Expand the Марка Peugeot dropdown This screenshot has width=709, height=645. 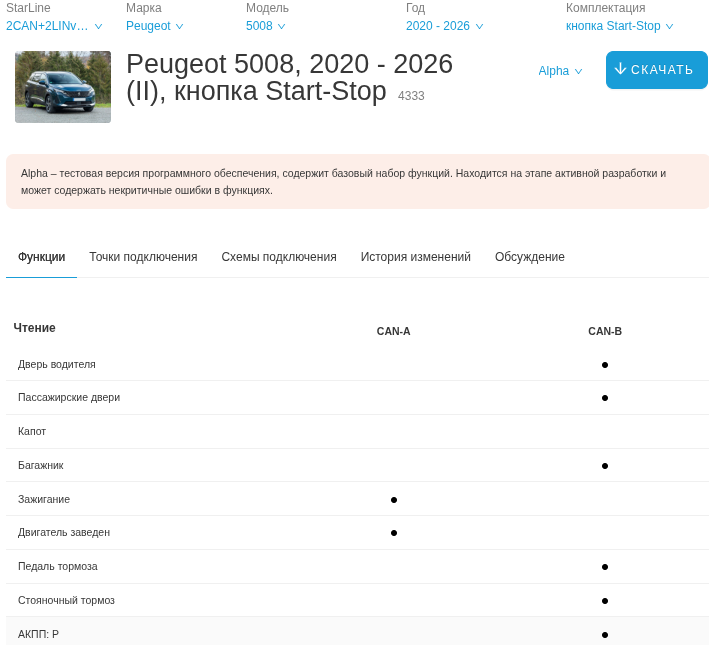155,26
